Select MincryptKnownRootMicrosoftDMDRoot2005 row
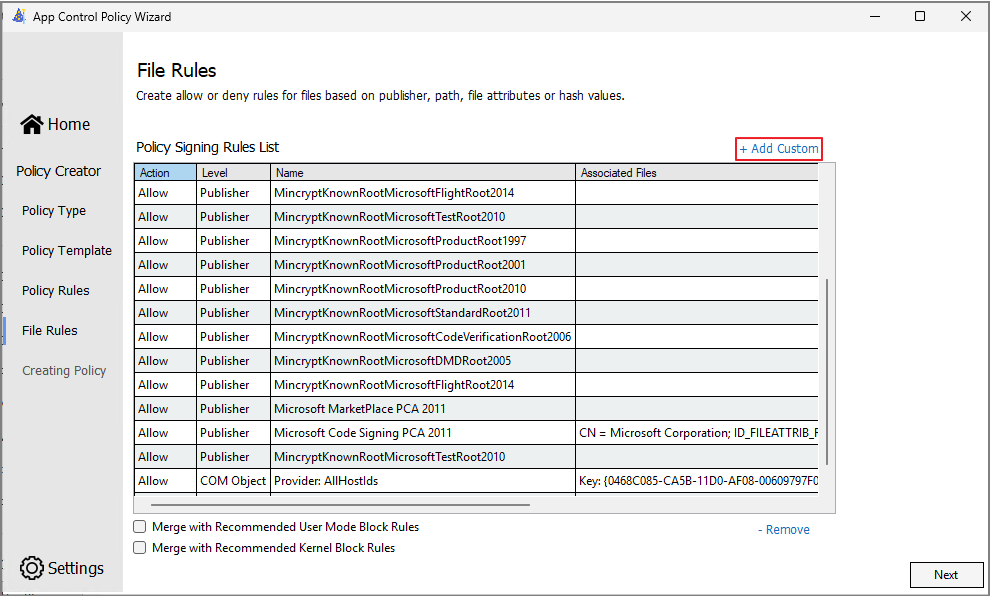 (x=476, y=361)
